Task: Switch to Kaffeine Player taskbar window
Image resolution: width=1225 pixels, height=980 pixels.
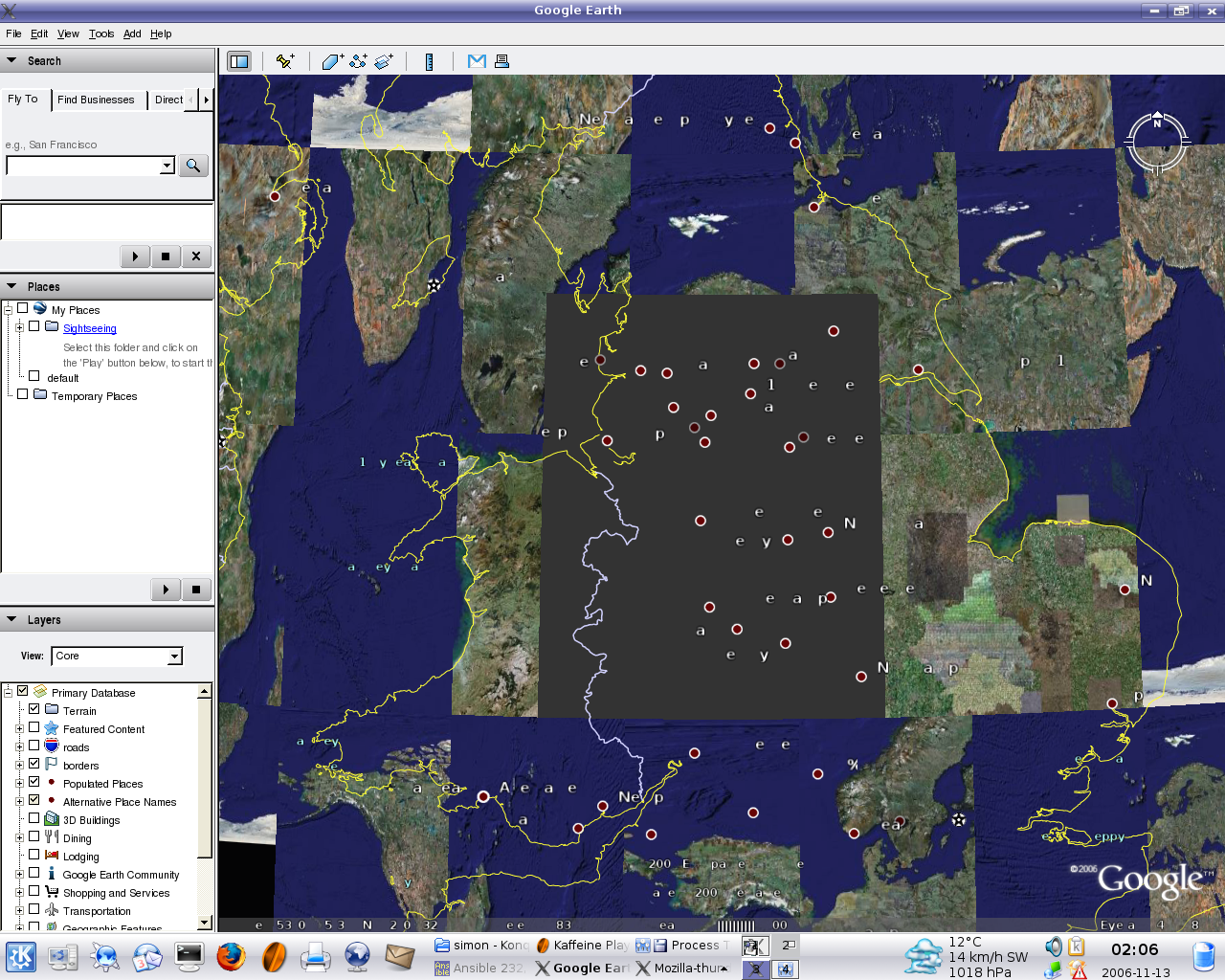Action: [x=582, y=945]
